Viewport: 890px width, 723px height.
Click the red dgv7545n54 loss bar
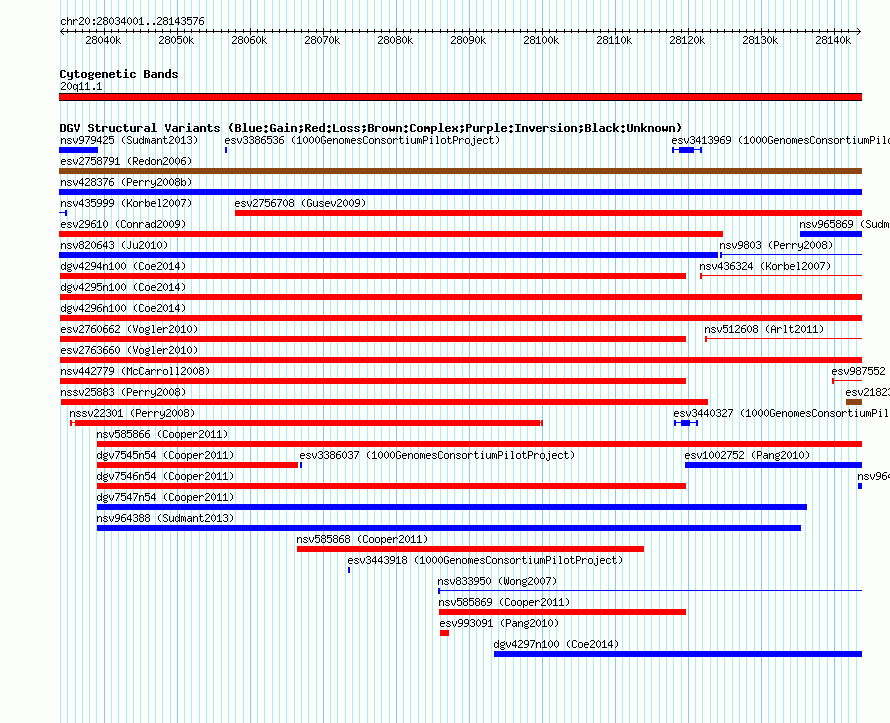tap(198, 465)
